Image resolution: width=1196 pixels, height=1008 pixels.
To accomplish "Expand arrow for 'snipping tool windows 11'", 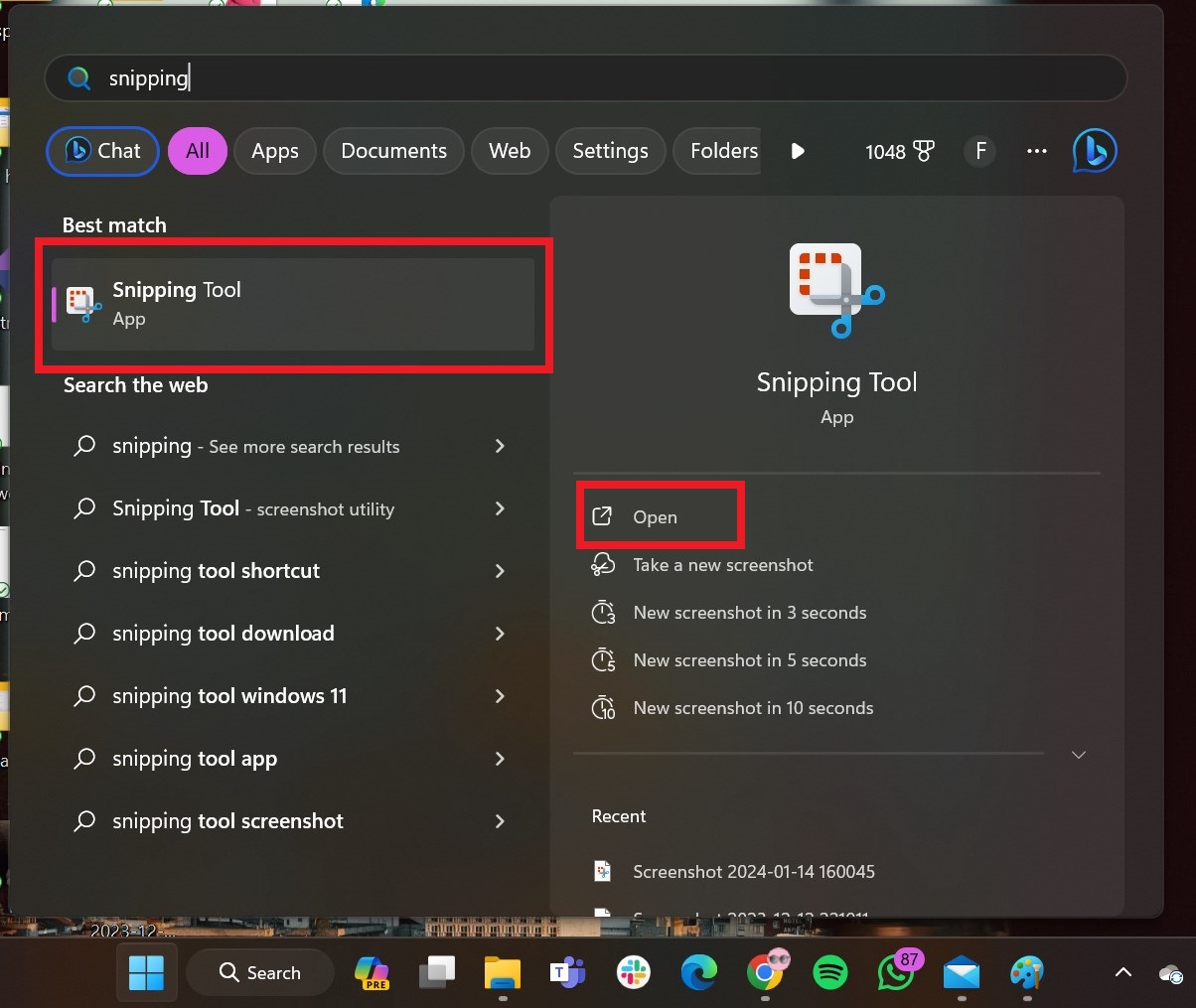I will click(500, 696).
